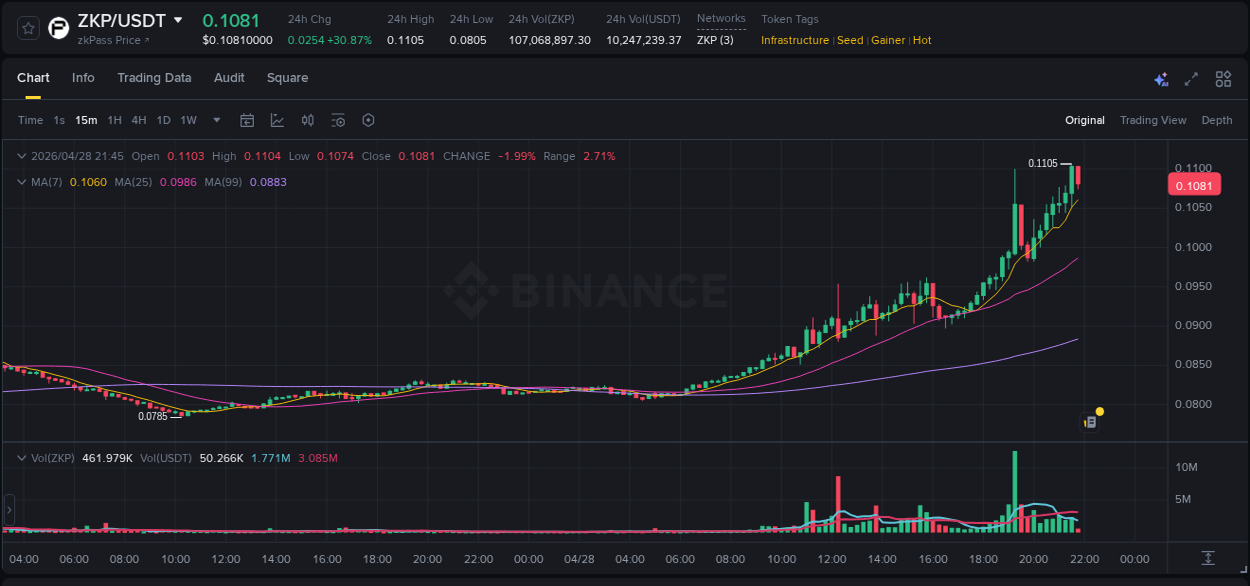Click the 0.0785 low price marker
This screenshot has width=1250, height=586.
point(152,416)
